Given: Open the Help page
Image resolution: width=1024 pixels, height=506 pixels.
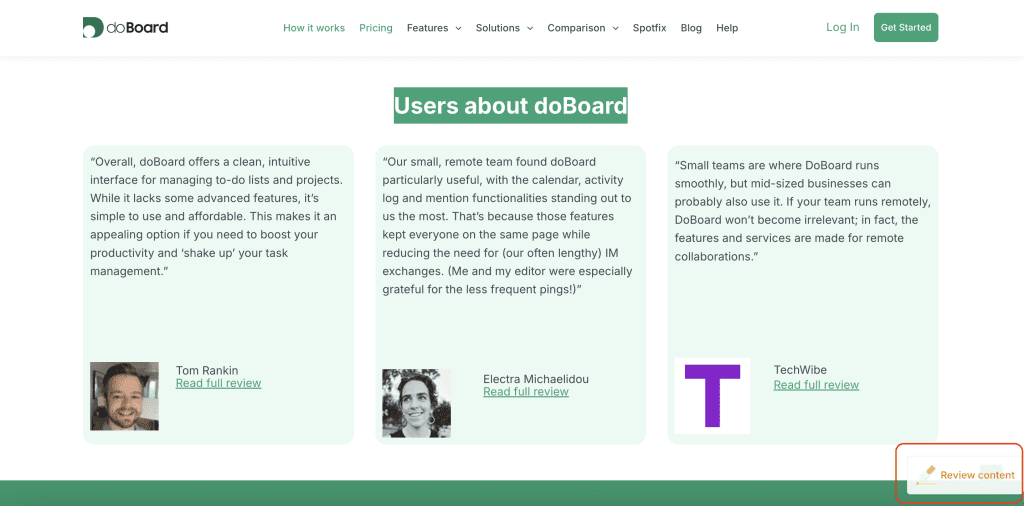Looking at the screenshot, I should (x=727, y=28).
